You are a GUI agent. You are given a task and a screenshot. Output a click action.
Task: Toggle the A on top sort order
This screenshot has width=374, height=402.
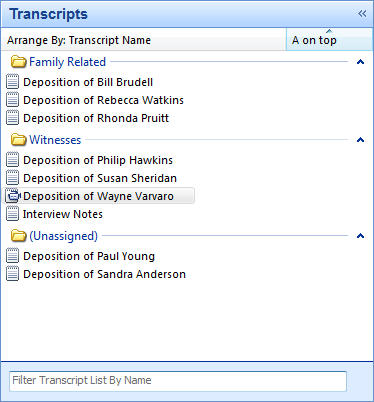329,39
